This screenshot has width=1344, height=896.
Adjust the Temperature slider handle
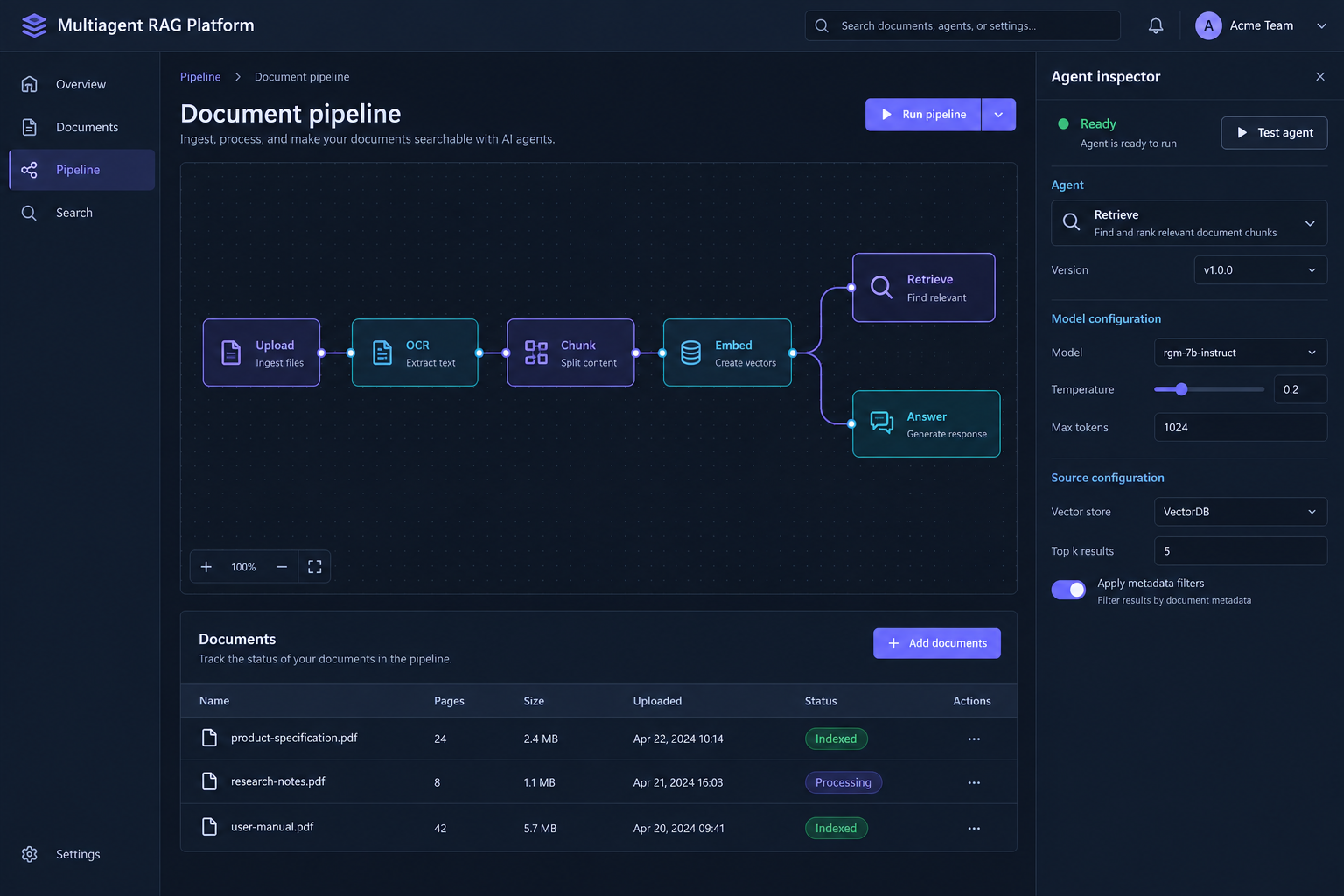coord(1181,389)
